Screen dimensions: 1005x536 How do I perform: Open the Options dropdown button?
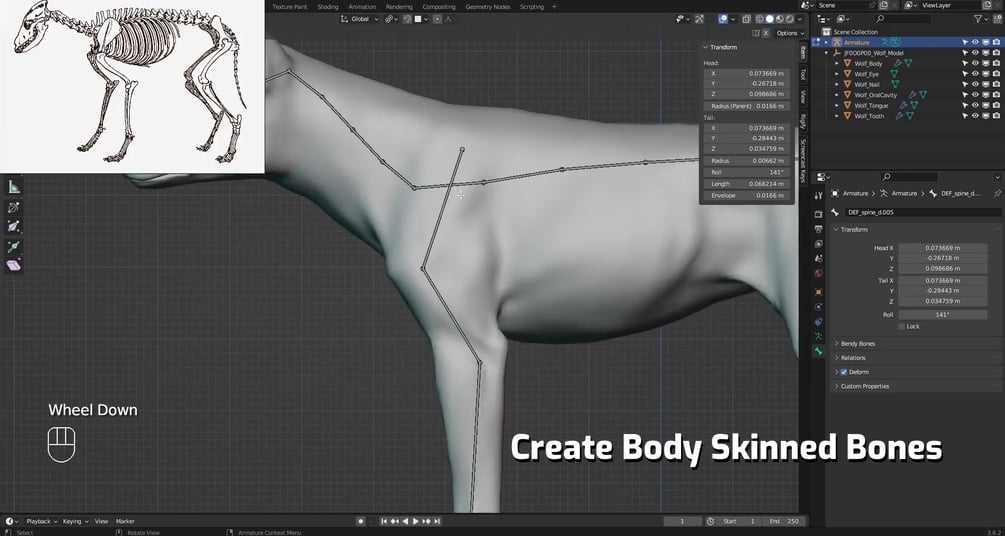coord(790,33)
